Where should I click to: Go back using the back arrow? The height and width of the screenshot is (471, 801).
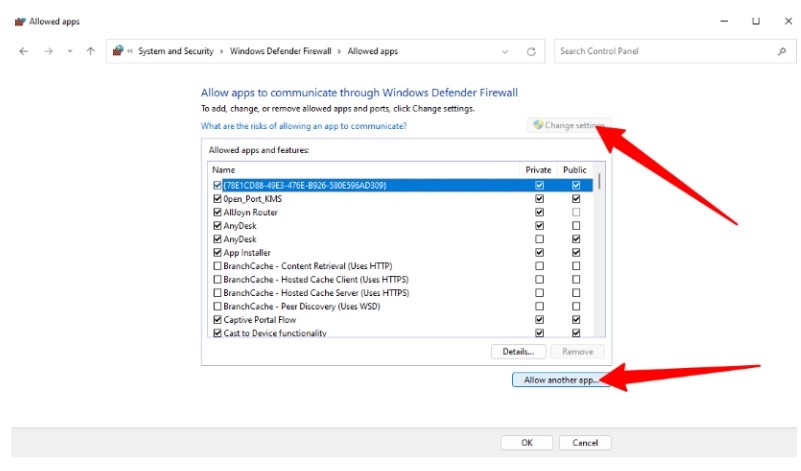[23, 51]
